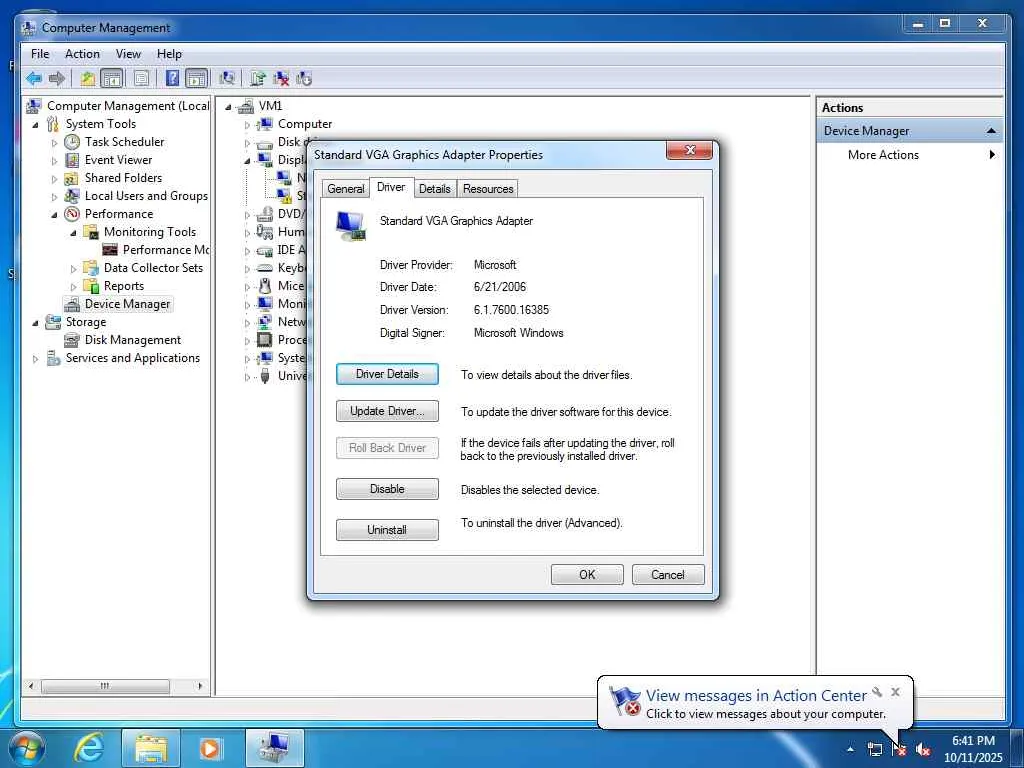Viewport: 1024px width, 768px height.
Task: Select Disk Management in the tree
Action: [133, 340]
